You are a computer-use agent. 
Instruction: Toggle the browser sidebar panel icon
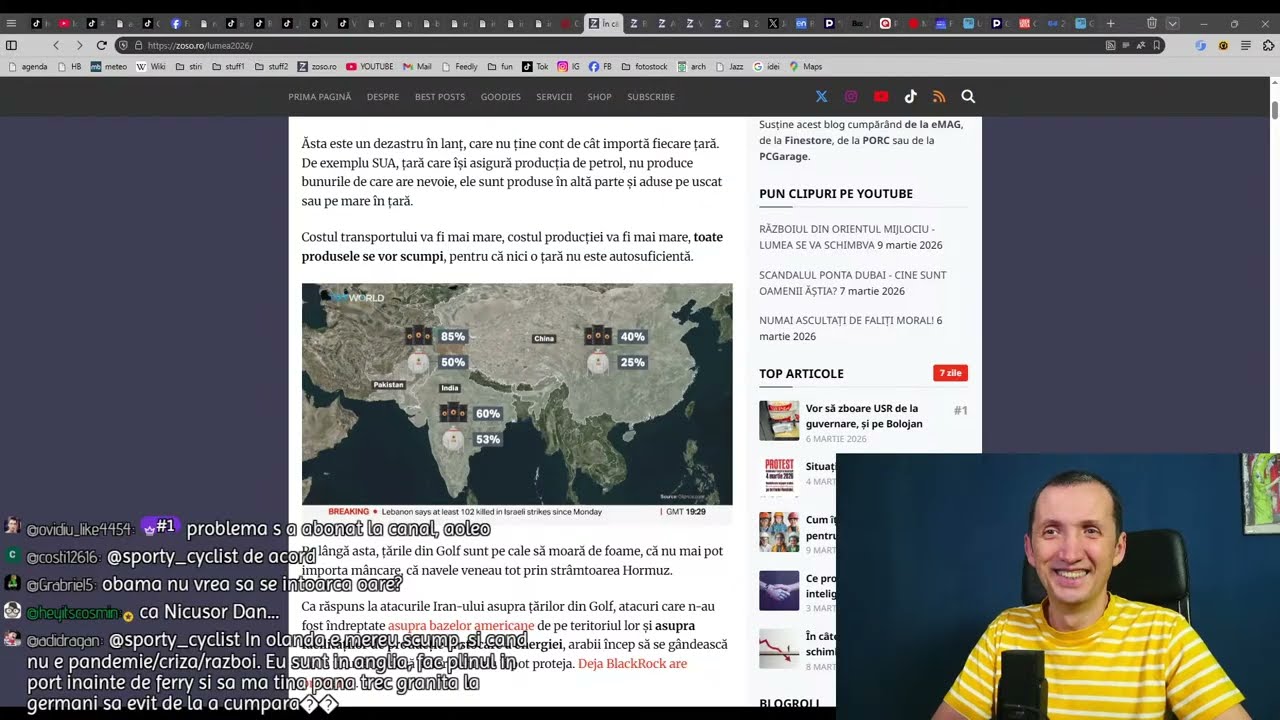point(11,45)
